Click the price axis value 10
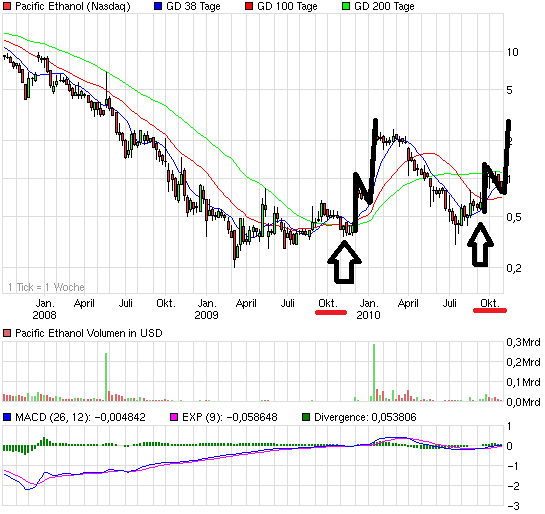Image resolution: width=545 pixels, height=514 pixels. 512,52
